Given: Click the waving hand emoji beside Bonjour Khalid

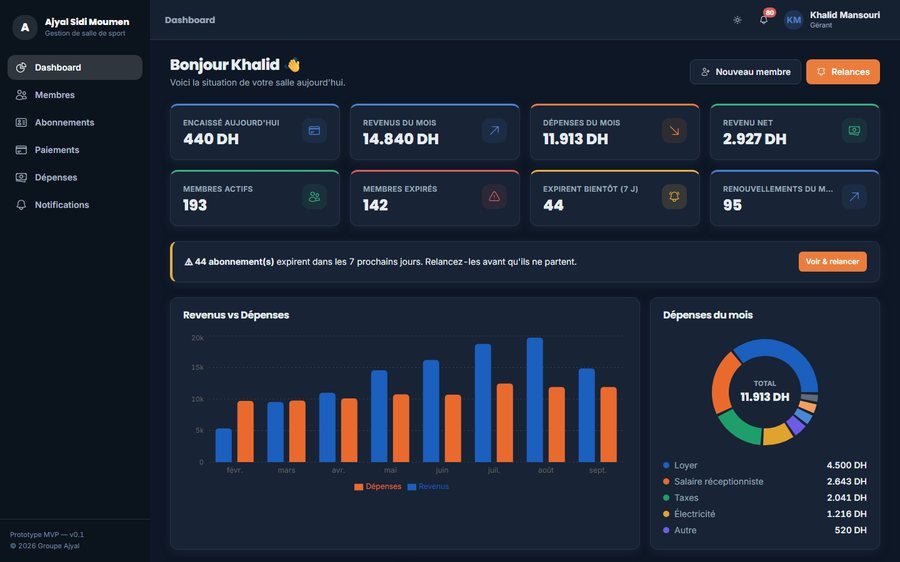Looking at the screenshot, I should (293, 65).
